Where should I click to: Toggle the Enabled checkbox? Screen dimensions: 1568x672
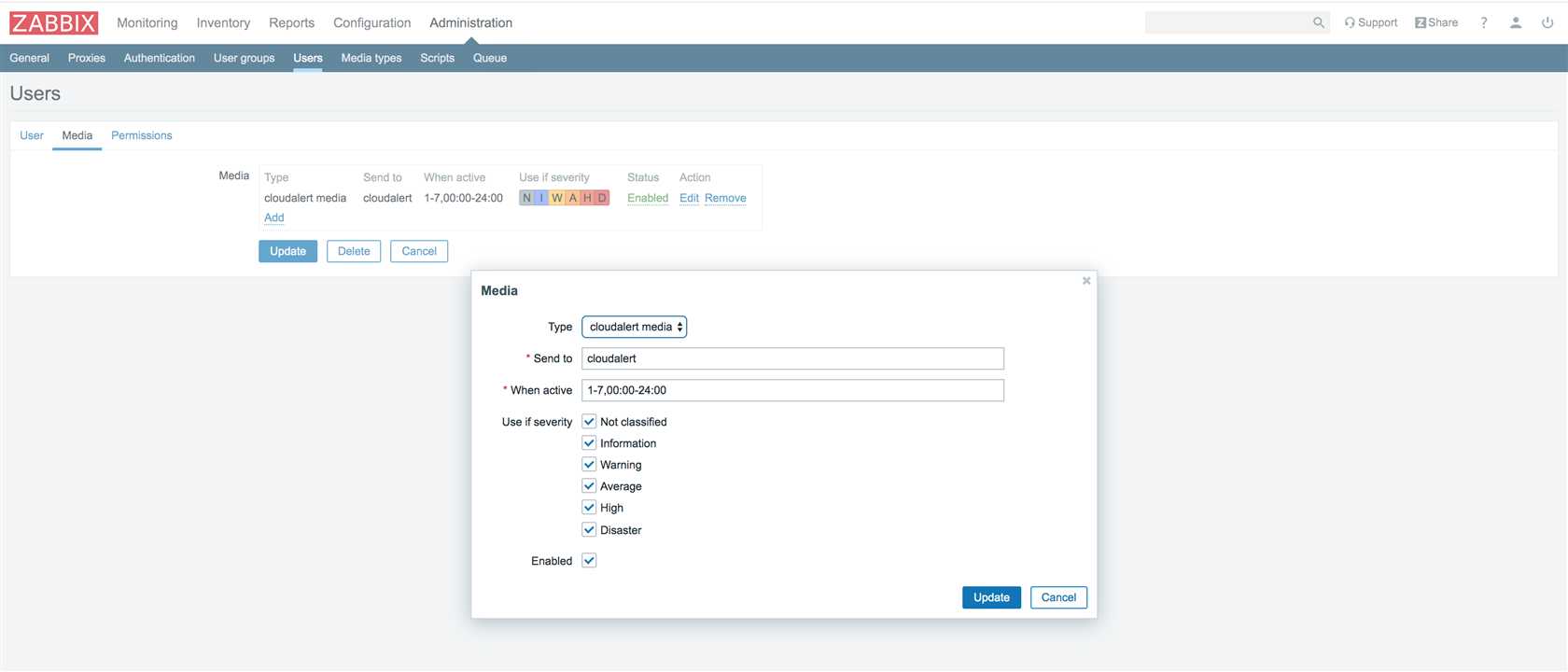click(x=589, y=561)
